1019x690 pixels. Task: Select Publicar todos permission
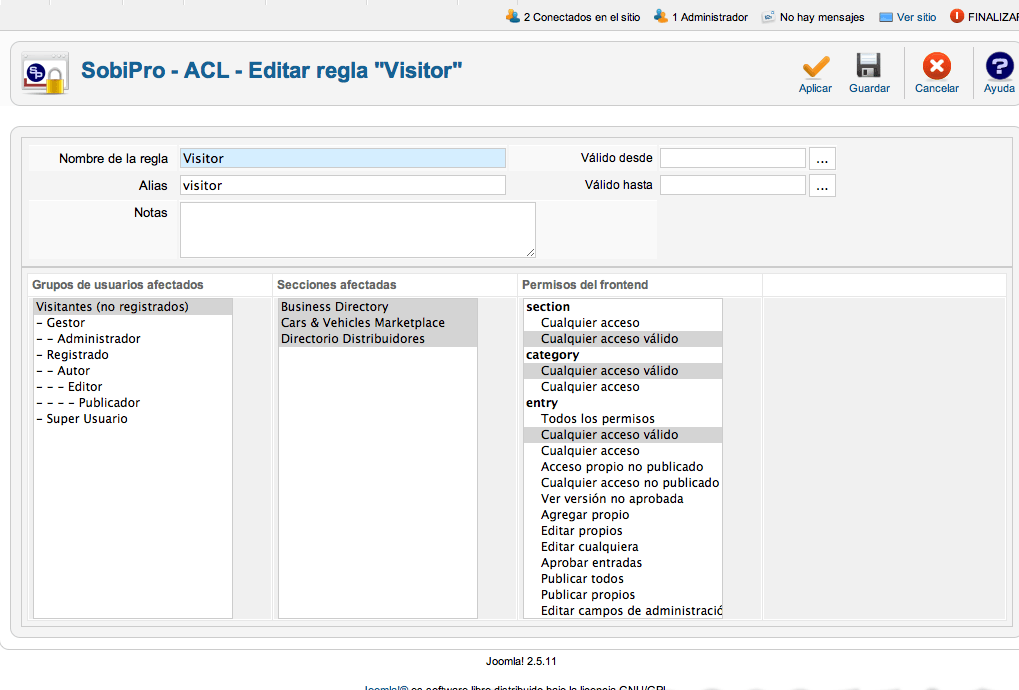(x=623, y=579)
